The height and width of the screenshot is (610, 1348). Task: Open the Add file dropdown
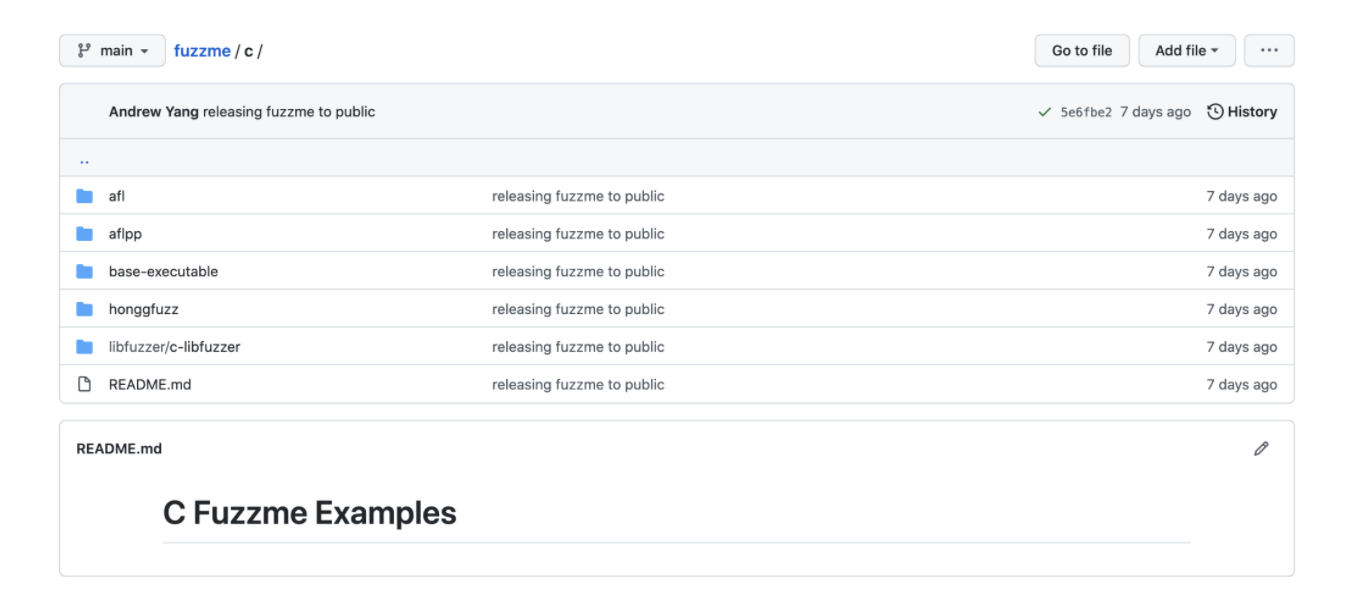pyautogui.click(x=1187, y=51)
